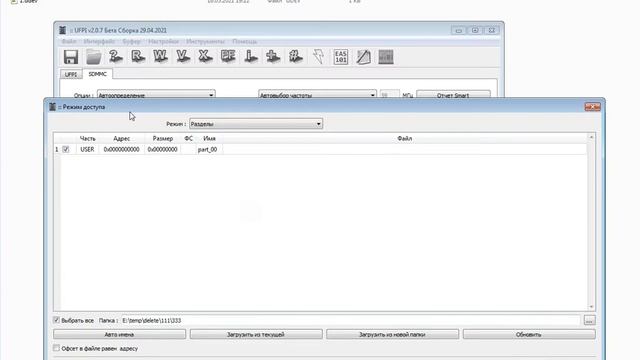This screenshot has width=640, height=360.
Task: Click the FF blank check toolbar icon
Action: pyautogui.click(x=228, y=57)
